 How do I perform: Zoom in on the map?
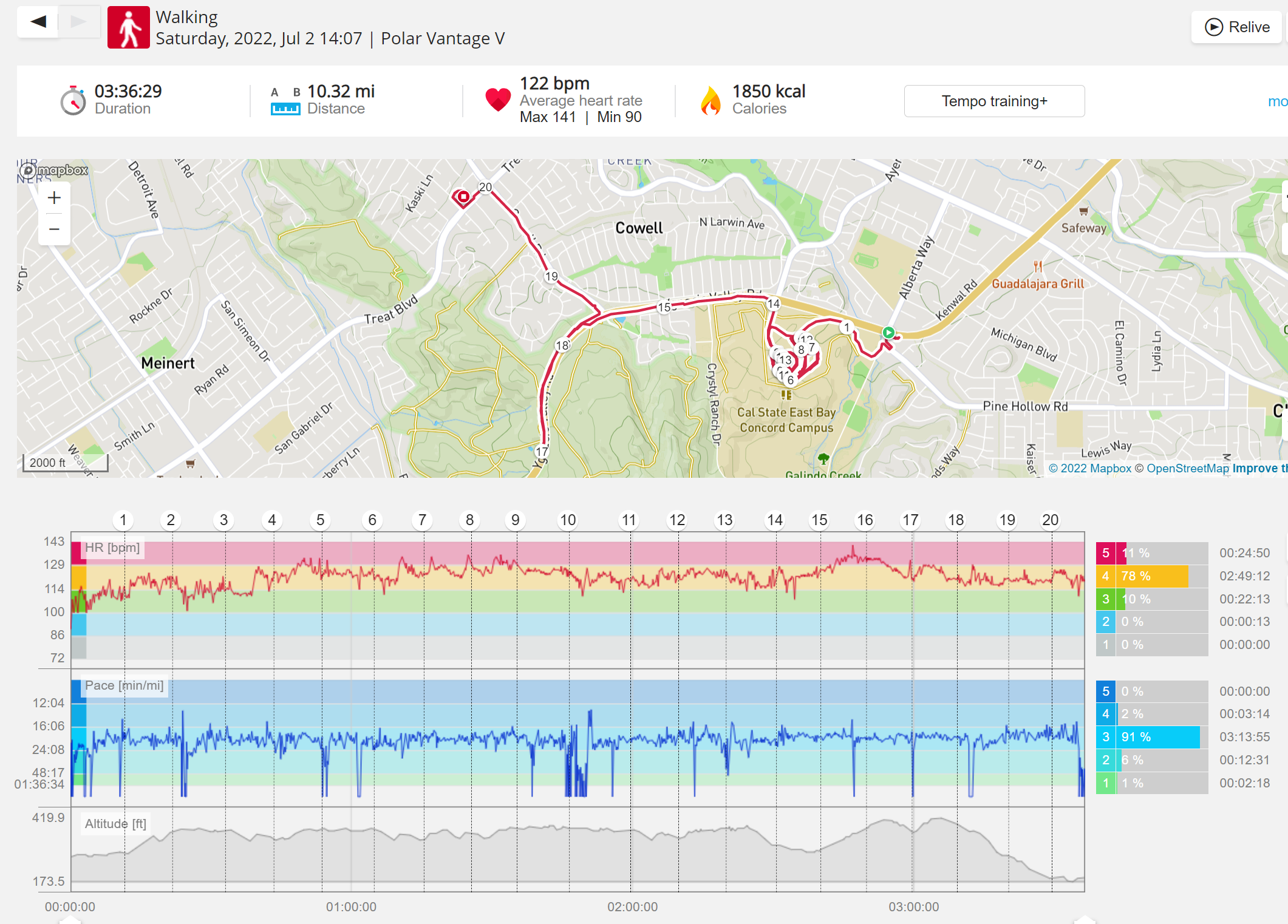pos(54,198)
